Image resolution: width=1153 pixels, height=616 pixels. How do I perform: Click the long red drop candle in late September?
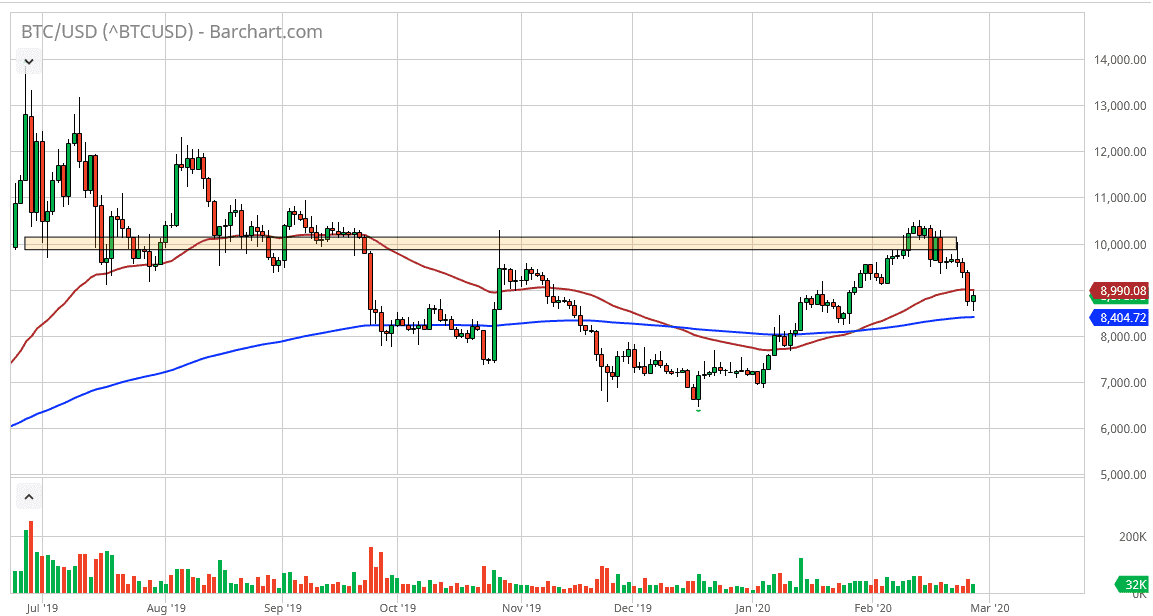coord(370,280)
